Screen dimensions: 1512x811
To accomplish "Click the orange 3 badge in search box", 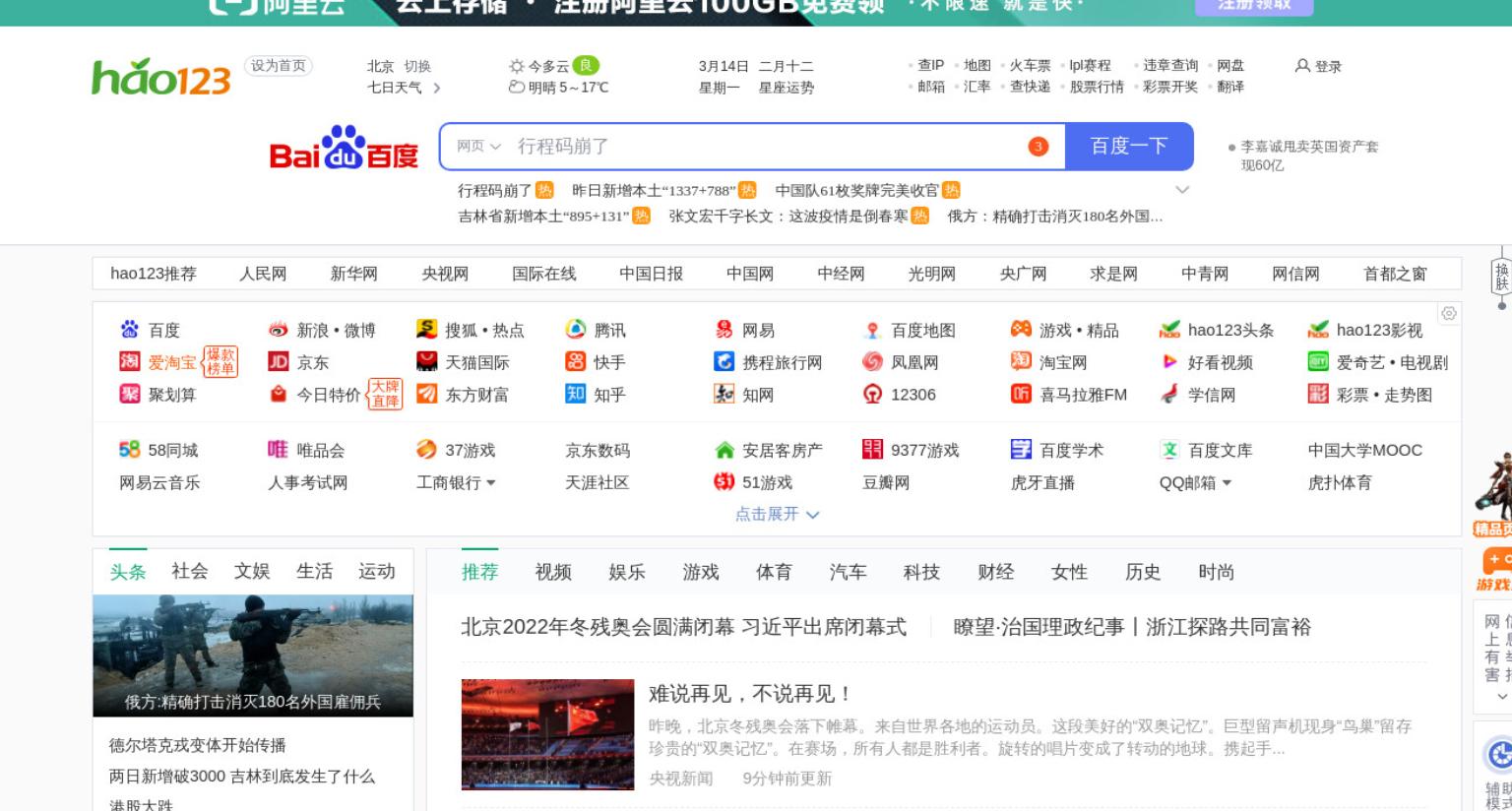I will click(1038, 147).
